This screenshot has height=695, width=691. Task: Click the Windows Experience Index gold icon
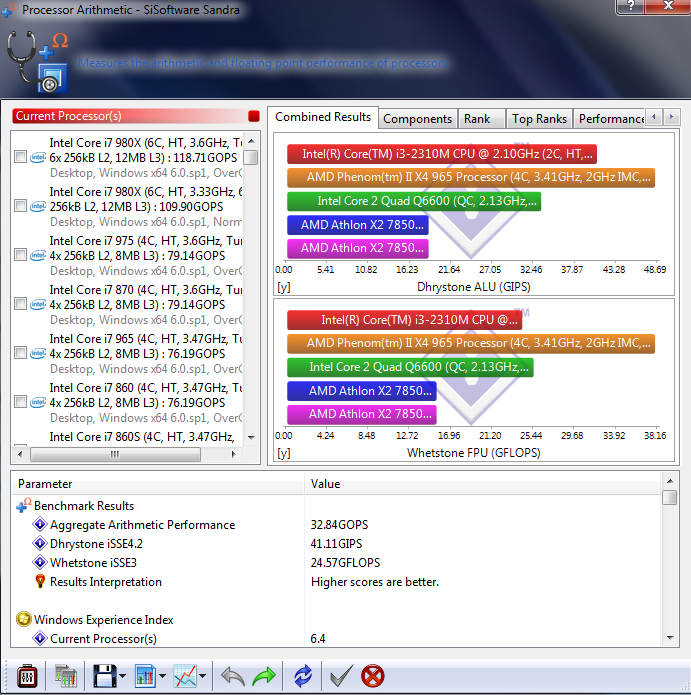pos(23,619)
